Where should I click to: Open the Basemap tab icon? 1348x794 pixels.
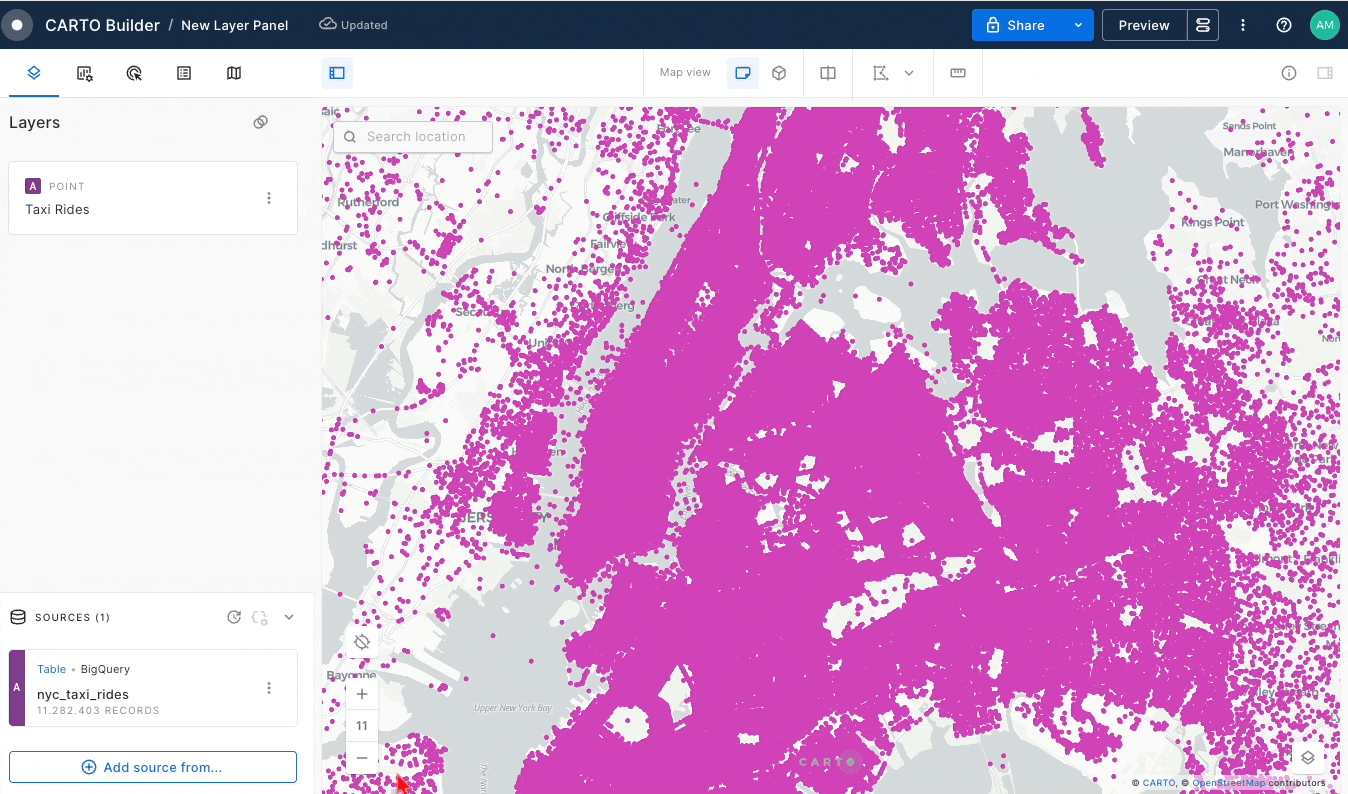click(x=234, y=73)
